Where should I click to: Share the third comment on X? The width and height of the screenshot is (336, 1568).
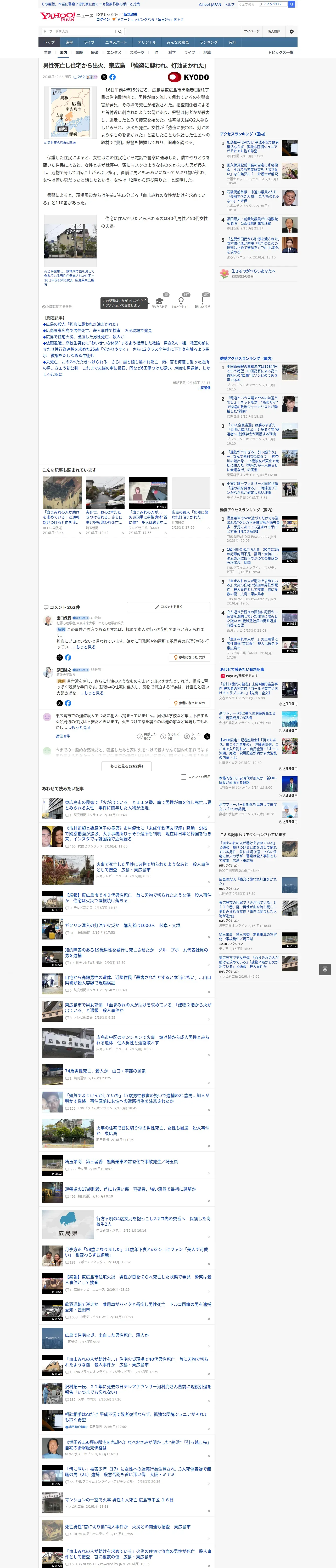[x=207, y=736]
